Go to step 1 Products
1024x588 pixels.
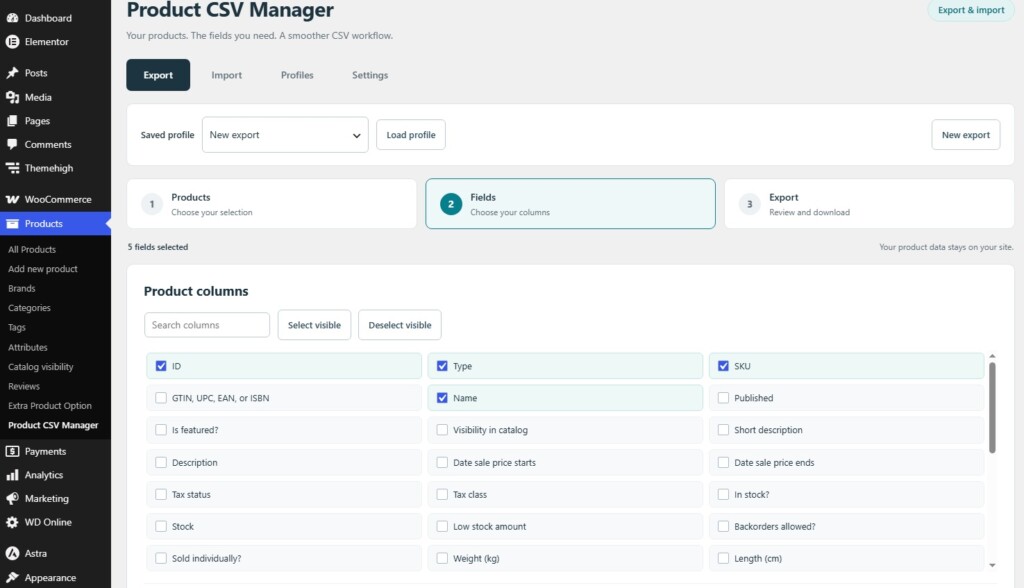[272, 204]
